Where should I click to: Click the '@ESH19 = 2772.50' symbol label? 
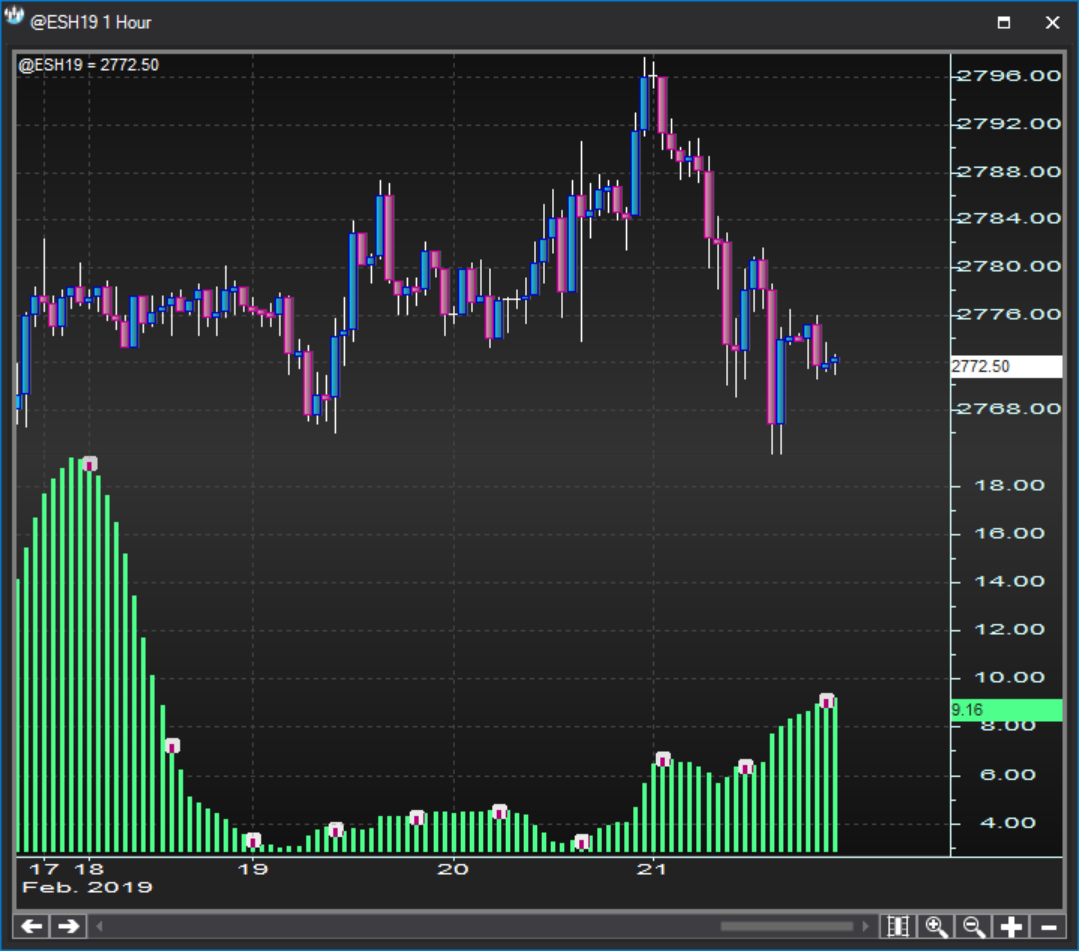click(89, 65)
